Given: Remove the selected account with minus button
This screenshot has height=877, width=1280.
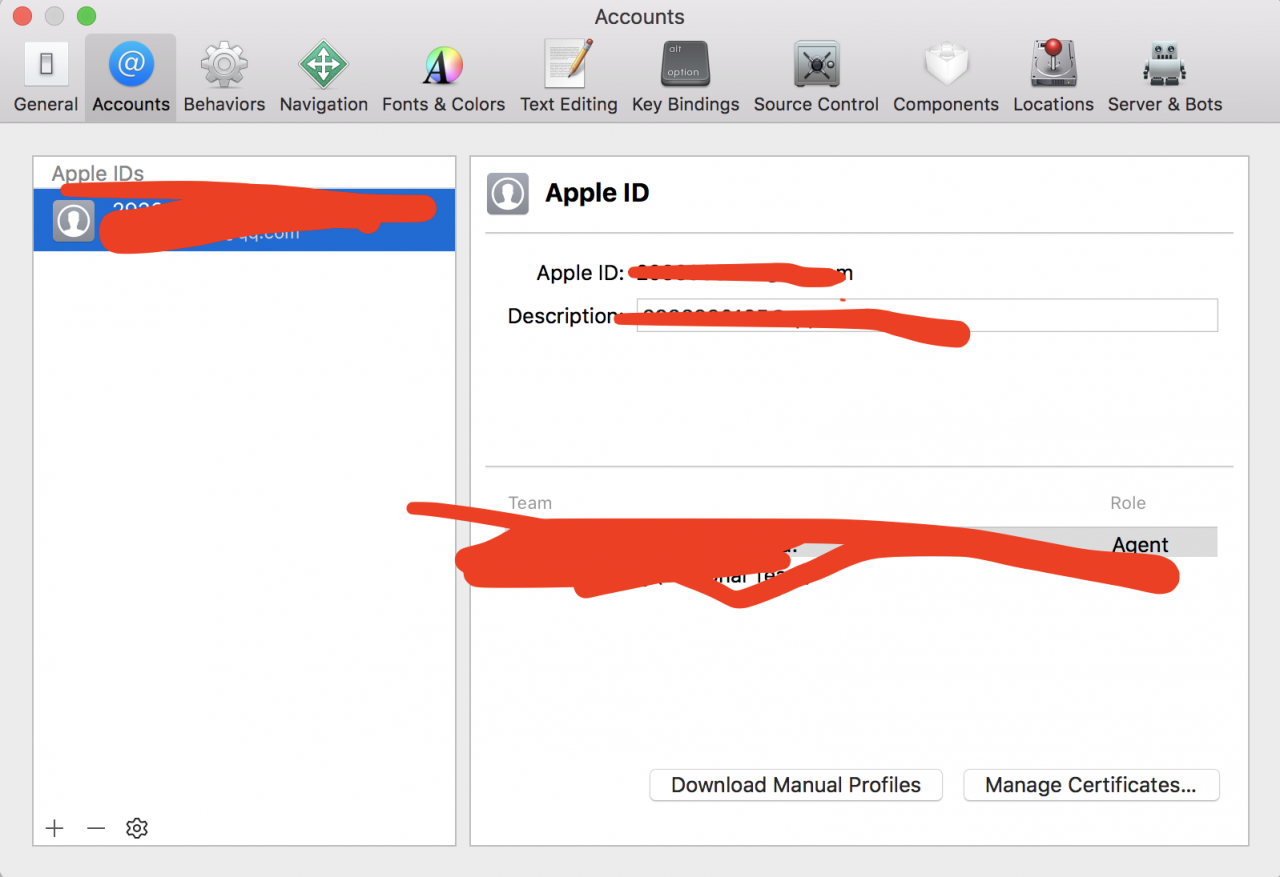Looking at the screenshot, I should 96,828.
